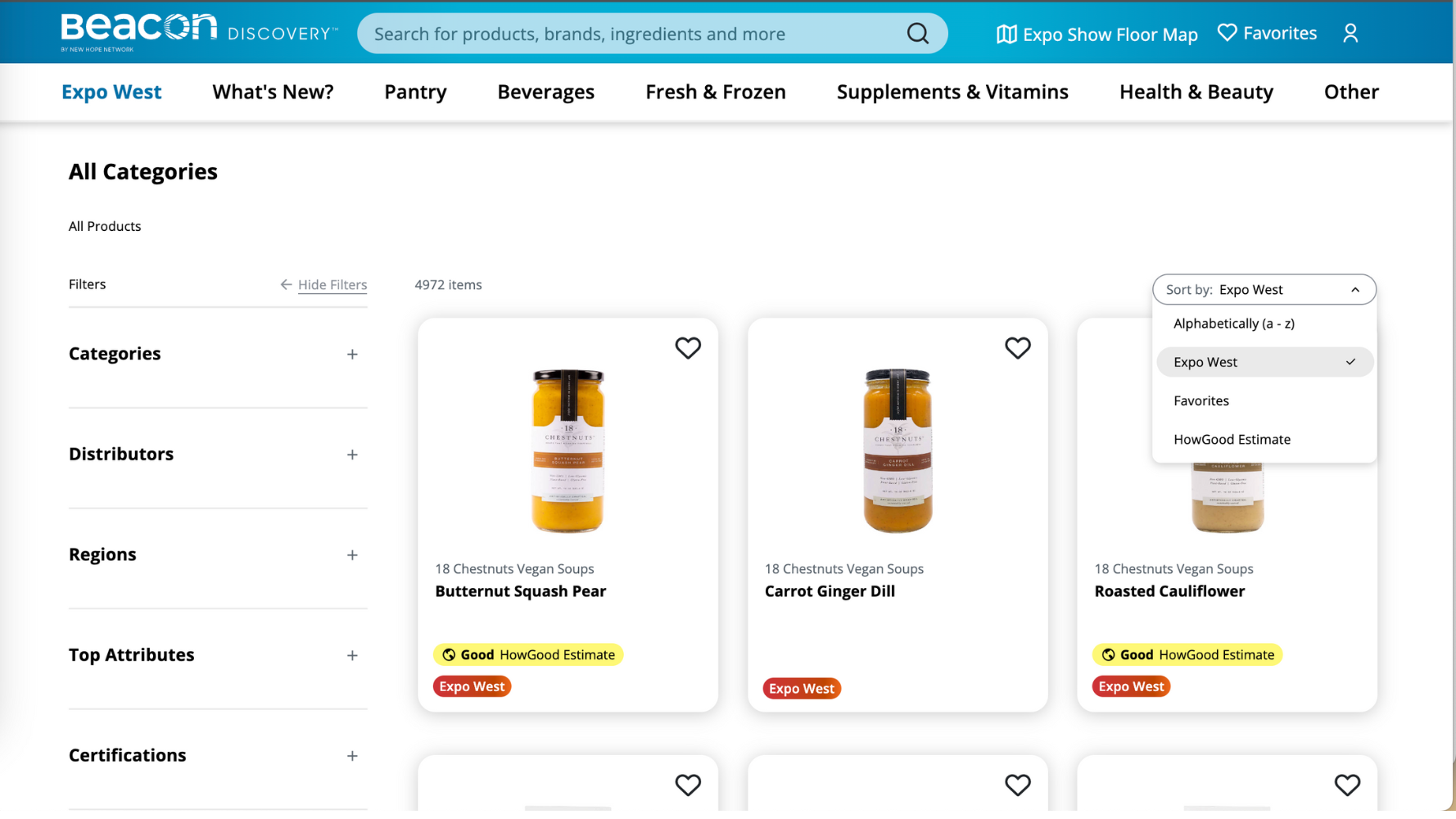Favorite the Roasted Cauliflower soup

(x=1348, y=348)
